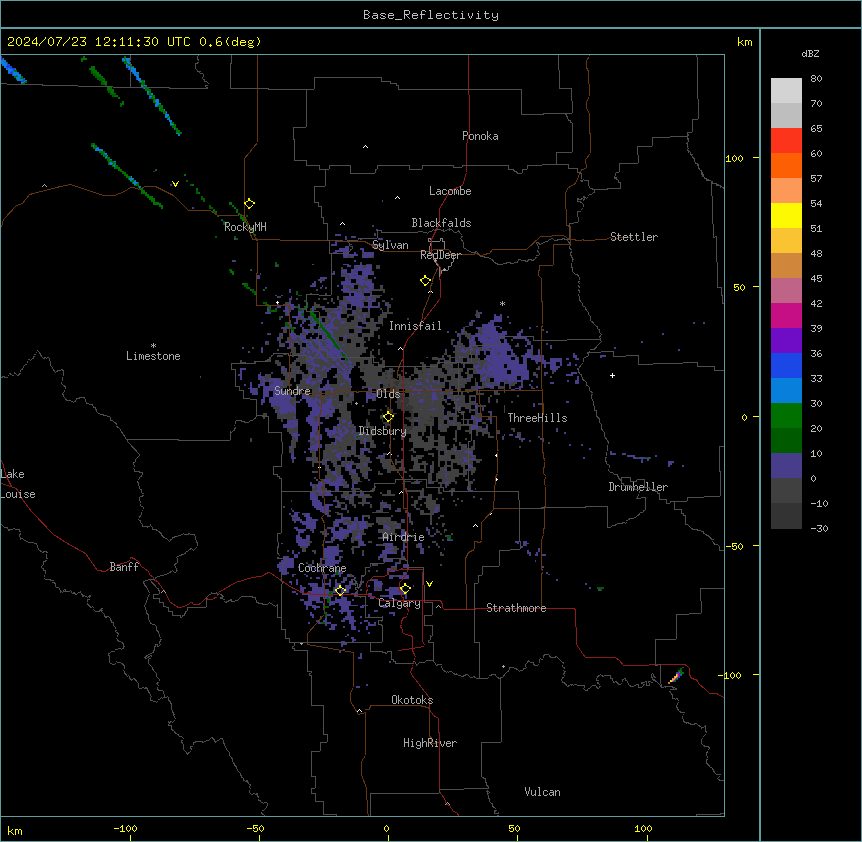Click the yellow station marker below Cochrane
Screen dimensions: 862x842
[340, 590]
